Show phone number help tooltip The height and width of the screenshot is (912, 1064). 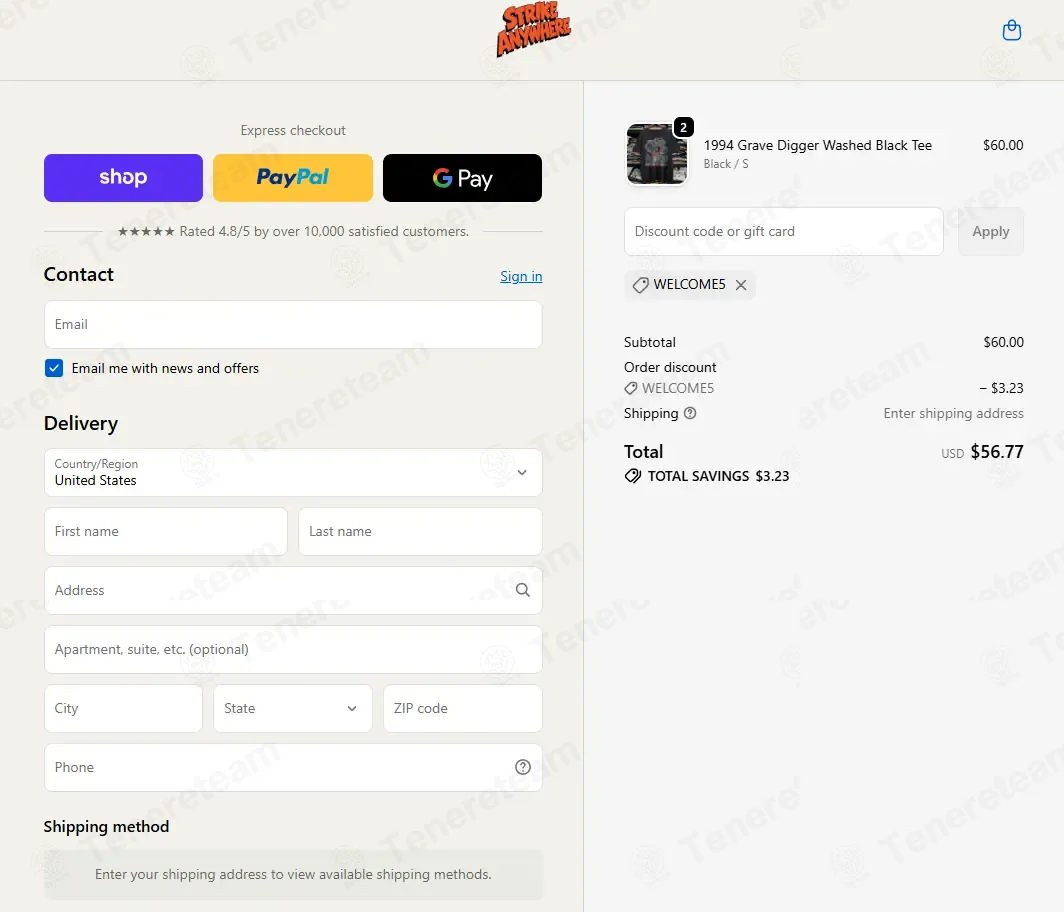coord(522,767)
